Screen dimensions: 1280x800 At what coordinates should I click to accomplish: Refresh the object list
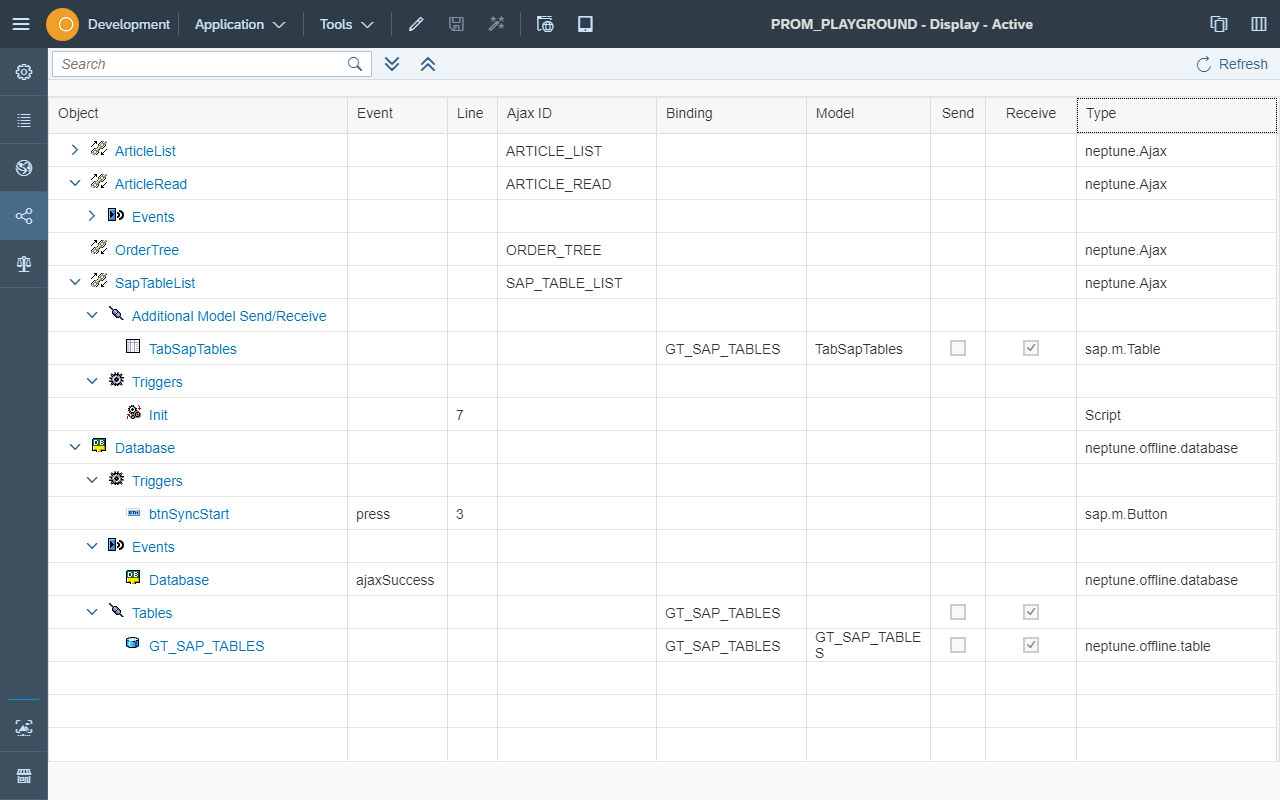point(1232,63)
